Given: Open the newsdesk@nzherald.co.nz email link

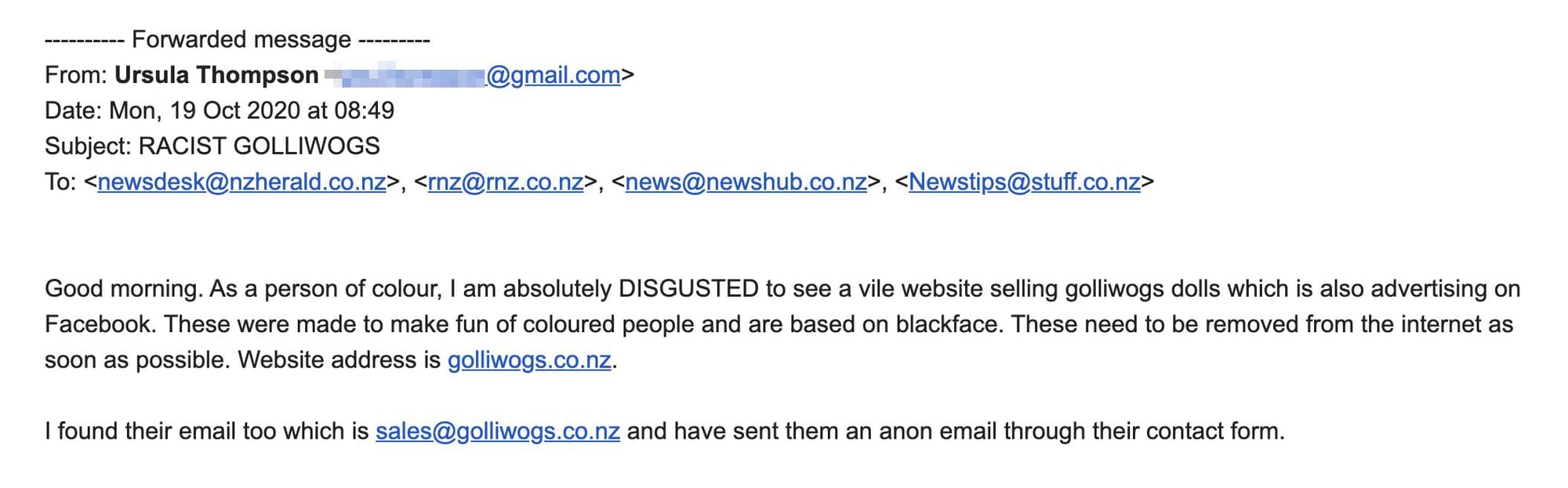Looking at the screenshot, I should (x=241, y=182).
